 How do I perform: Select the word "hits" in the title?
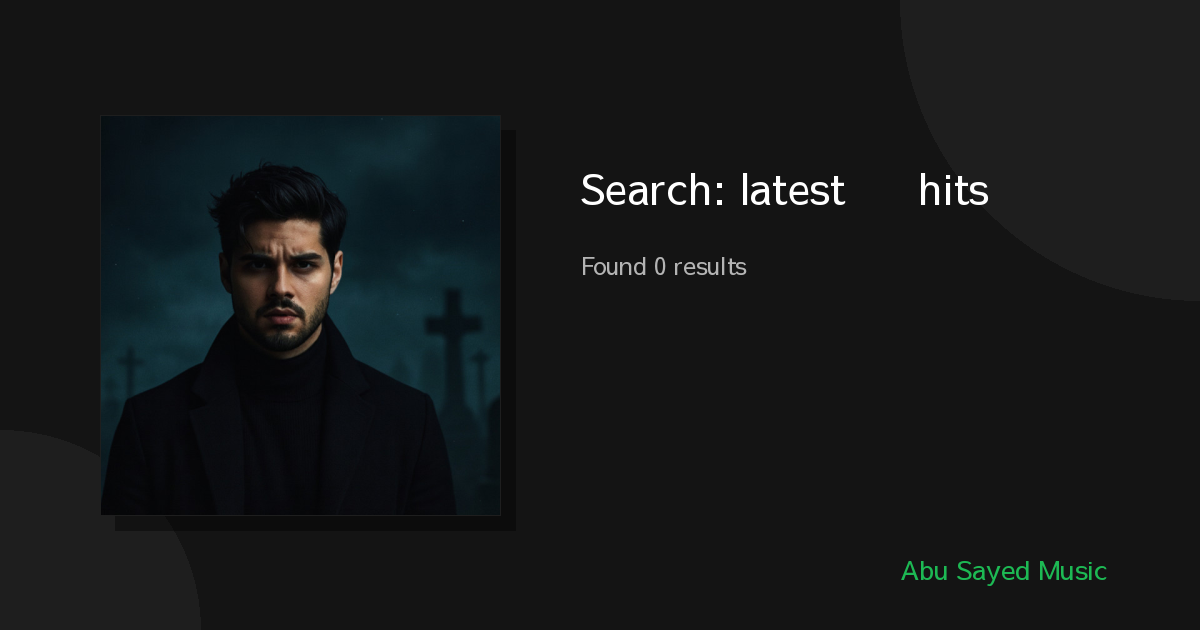point(953,190)
